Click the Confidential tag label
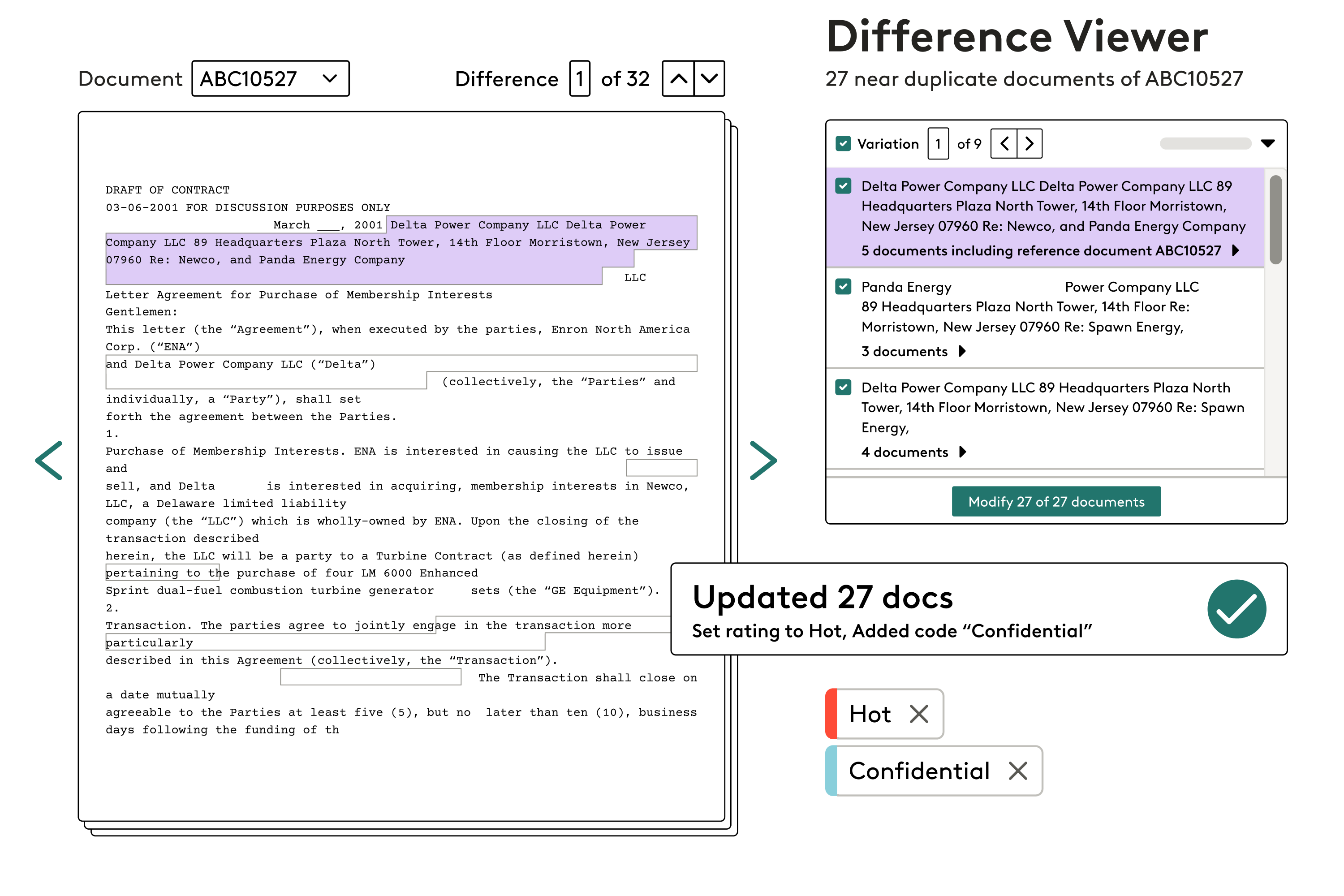The image size is (1344, 896). point(919,771)
